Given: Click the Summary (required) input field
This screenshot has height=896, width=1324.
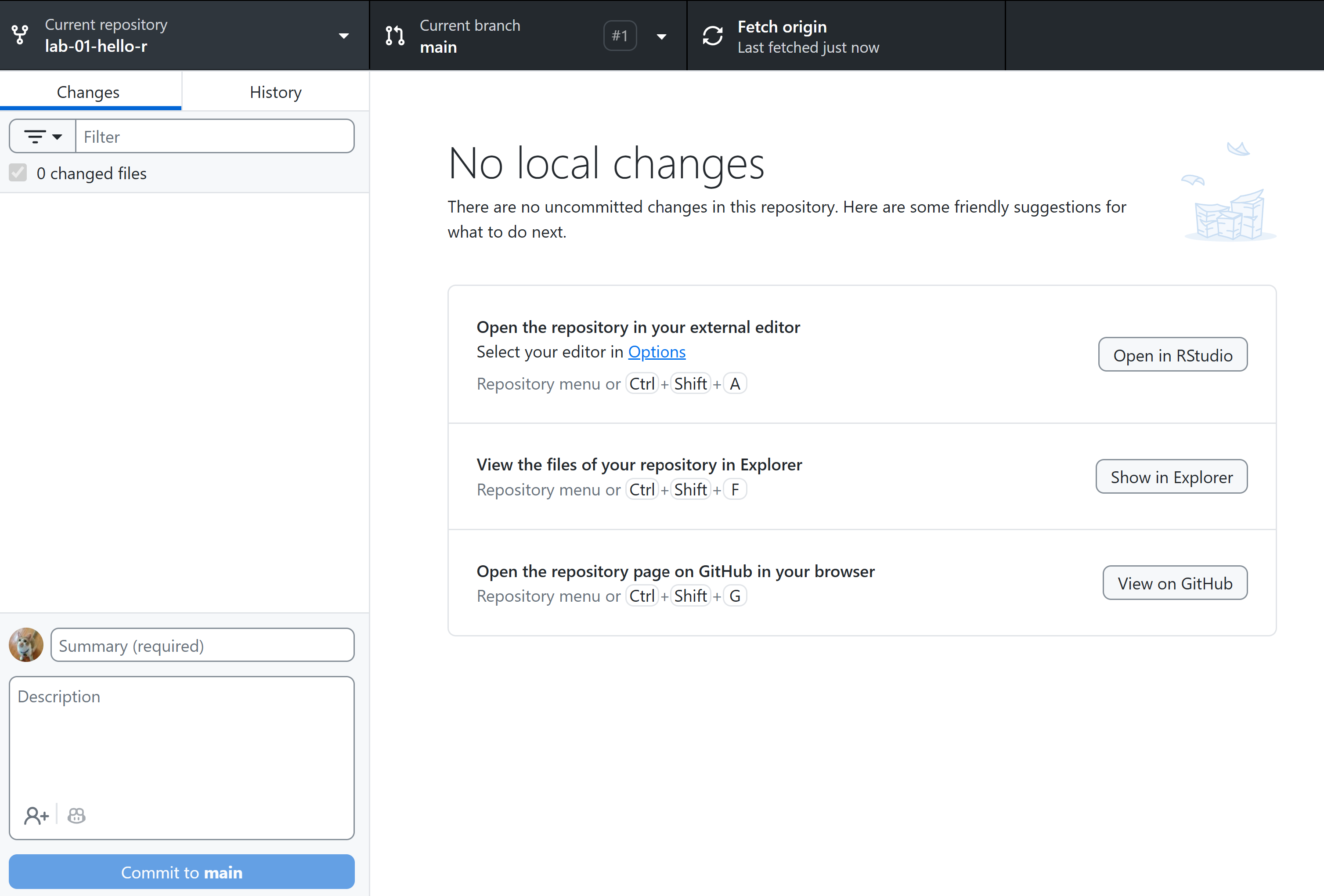Looking at the screenshot, I should [202, 645].
